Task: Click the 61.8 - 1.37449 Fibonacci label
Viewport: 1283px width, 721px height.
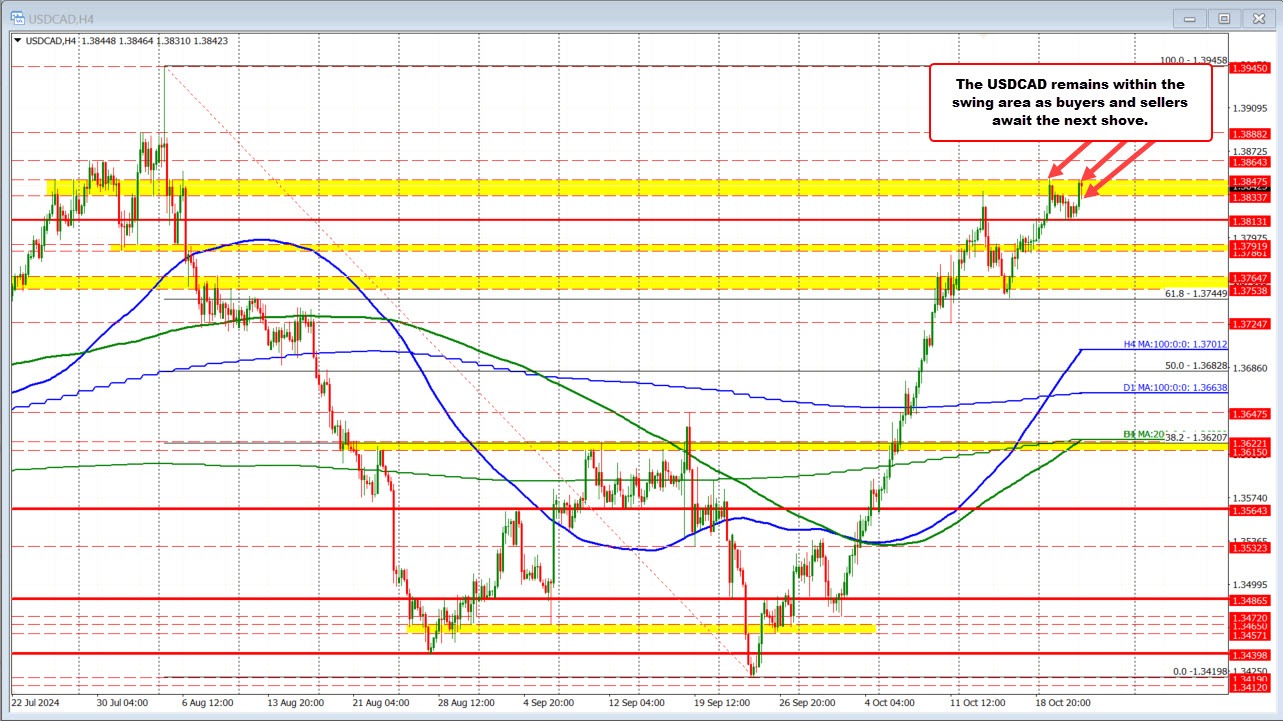Action: click(x=1196, y=293)
